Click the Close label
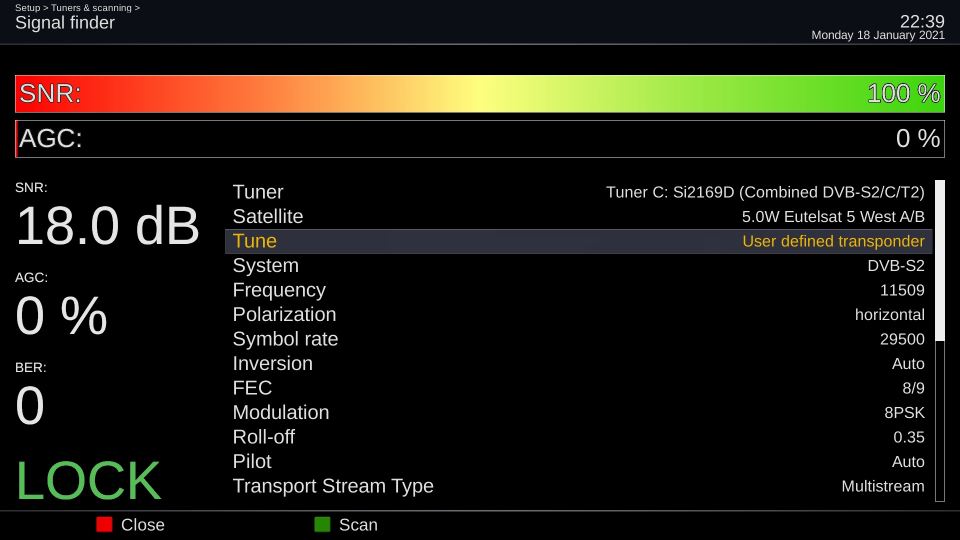960x540 pixels. [x=142, y=525]
